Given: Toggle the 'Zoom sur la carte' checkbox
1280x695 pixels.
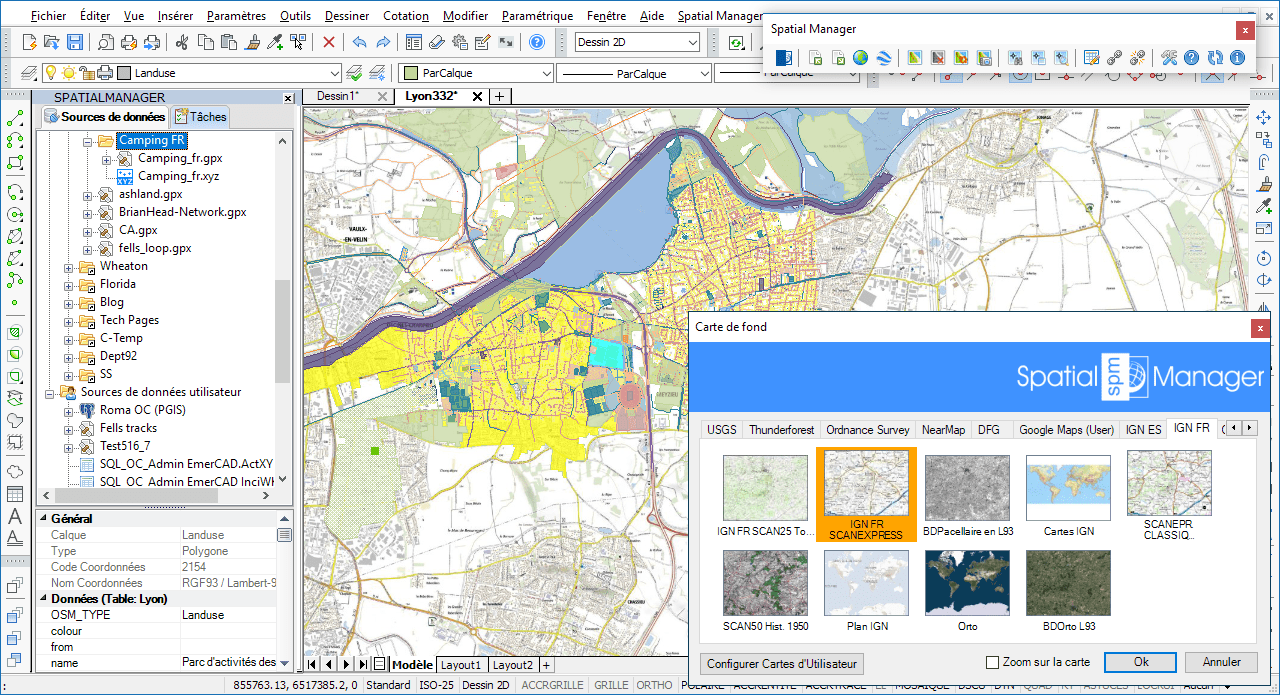Looking at the screenshot, I should (992, 662).
